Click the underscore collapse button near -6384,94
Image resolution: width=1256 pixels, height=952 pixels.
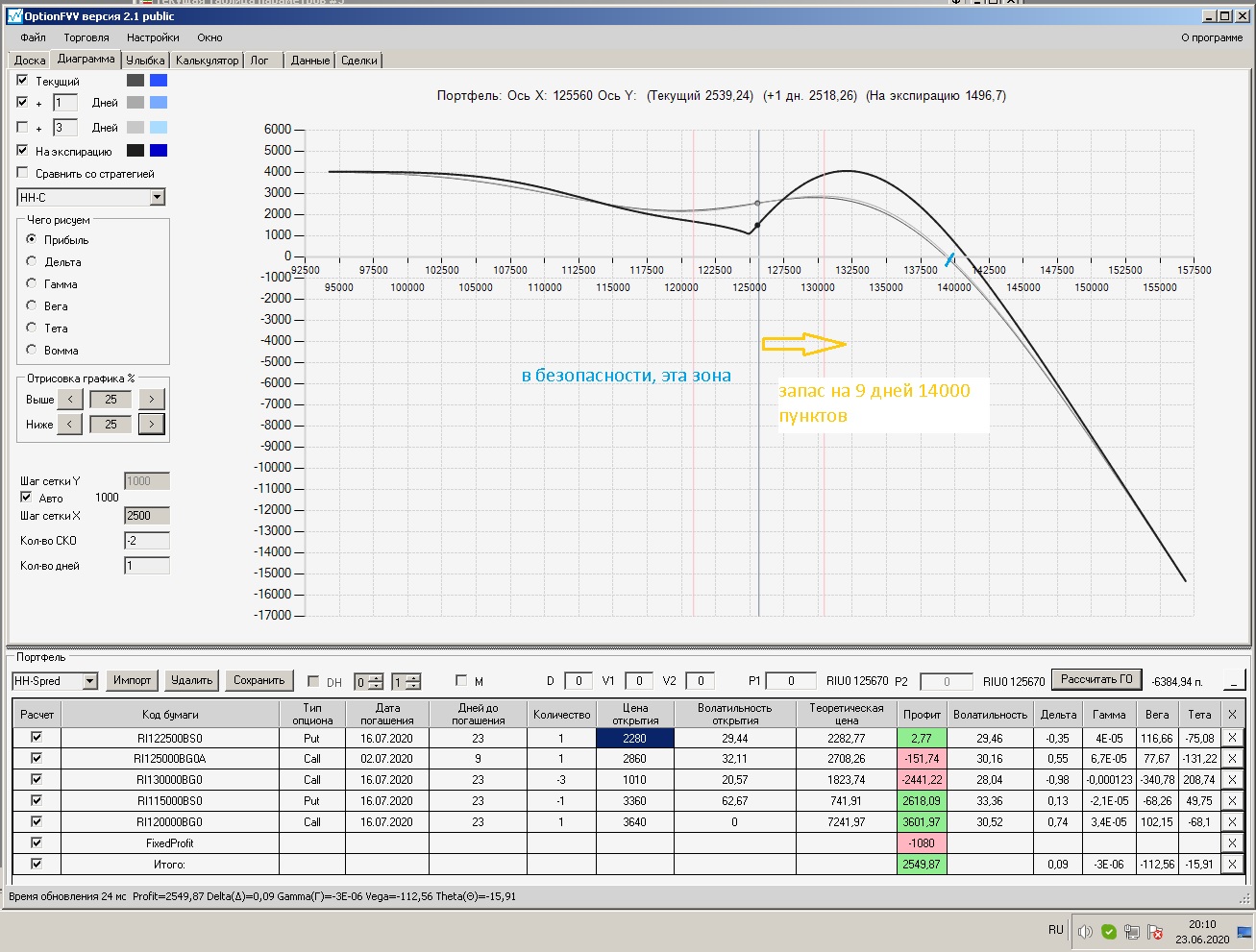point(1234,681)
